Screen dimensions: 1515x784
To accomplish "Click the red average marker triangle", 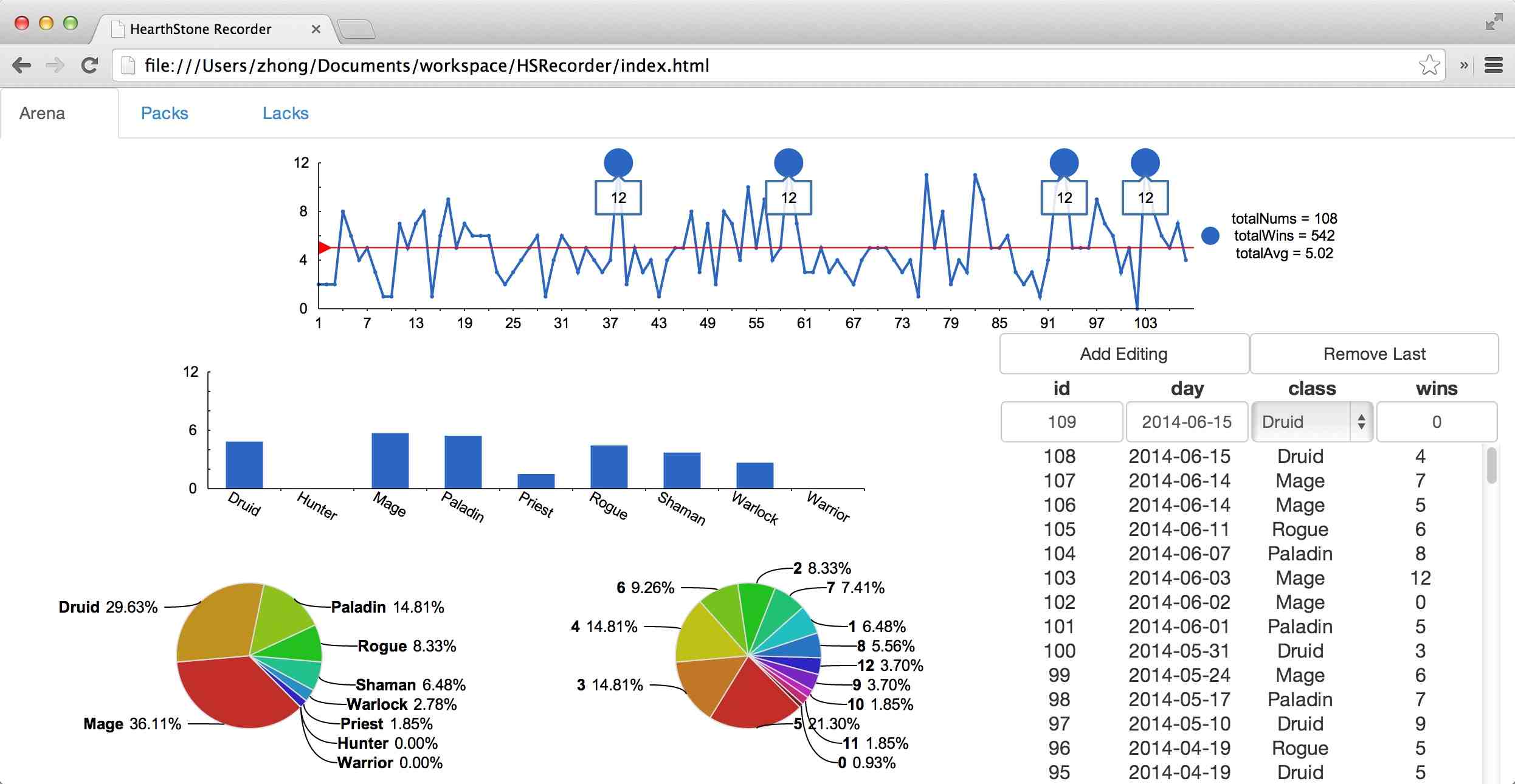I will [324, 247].
